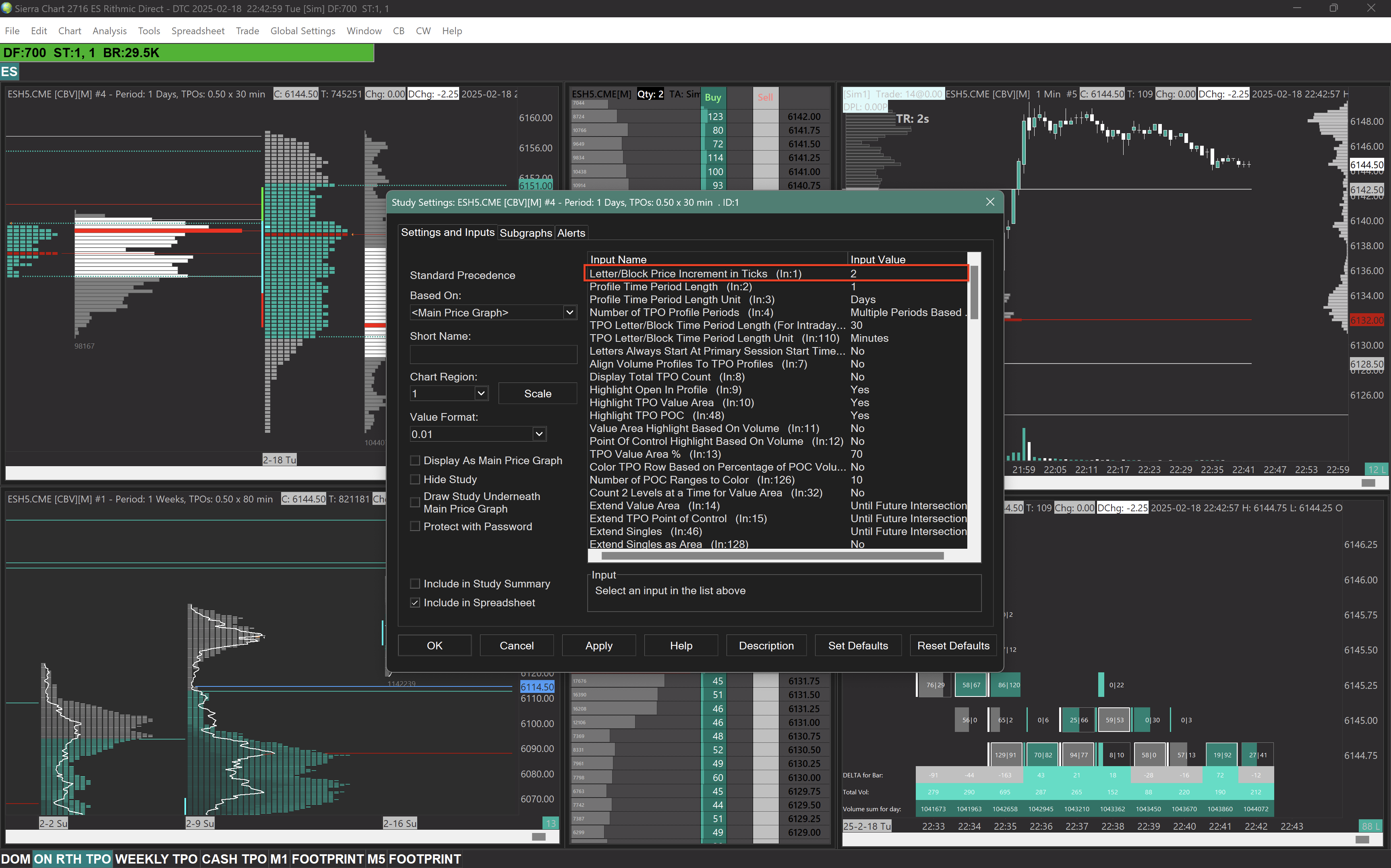The image size is (1391, 868).
Task: Click the Short Name input field
Action: (493, 354)
